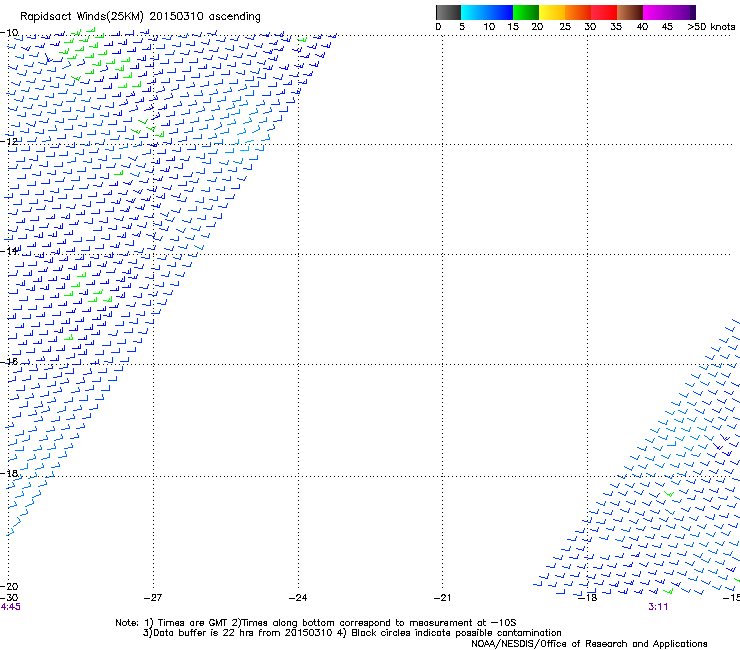Click the -27 longitude axis label
The width and height of the screenshot is (740, 650).
153,598
